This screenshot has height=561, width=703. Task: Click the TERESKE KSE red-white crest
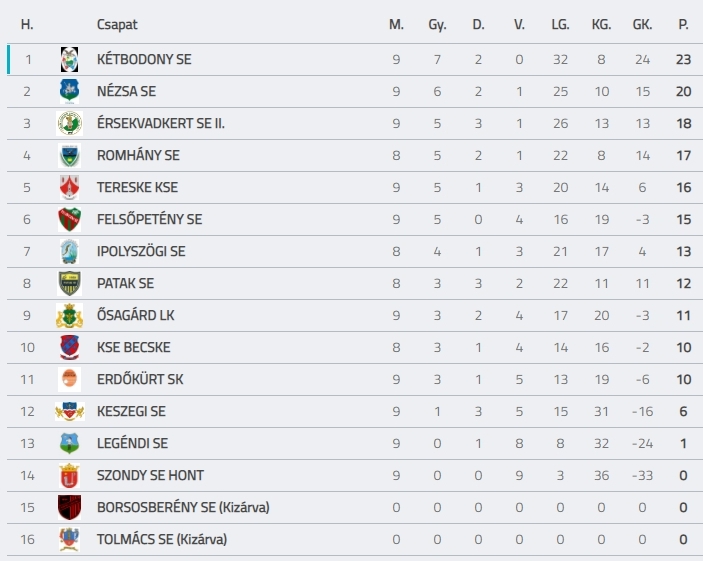point(69,187)
